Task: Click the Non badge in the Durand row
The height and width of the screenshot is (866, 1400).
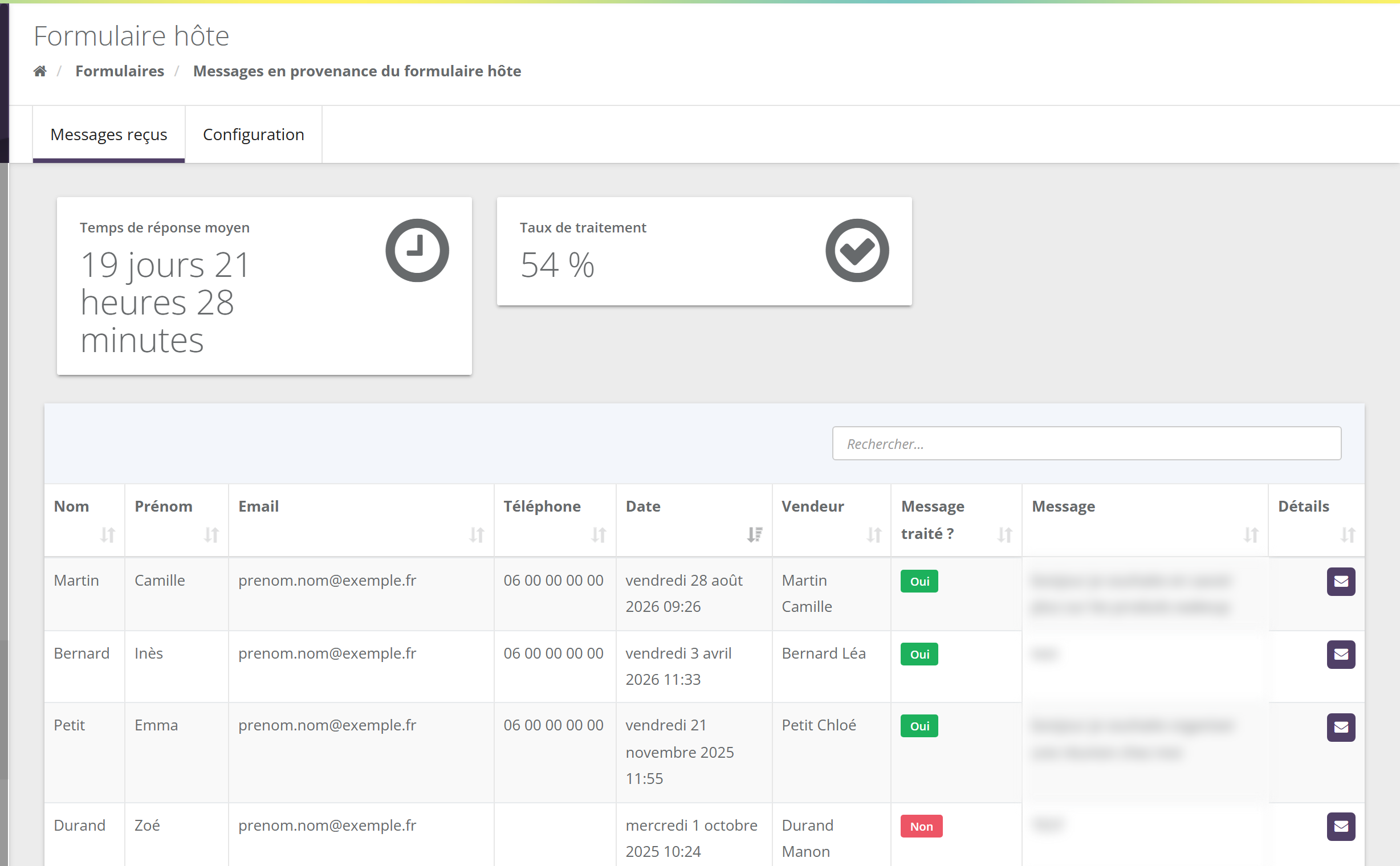Action: pyautogui.click(x=921, y=826)
